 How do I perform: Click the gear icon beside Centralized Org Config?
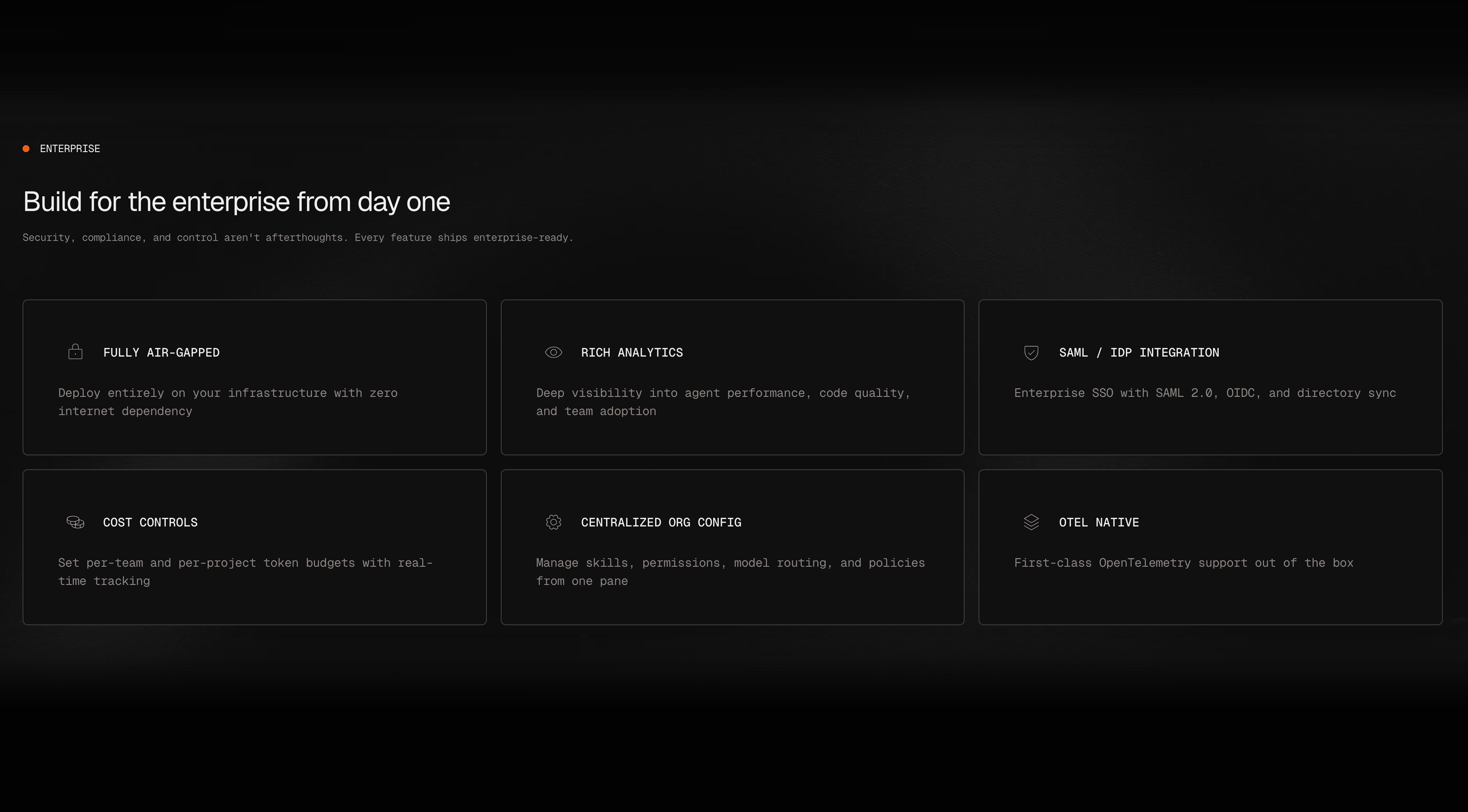click(553, 522)
